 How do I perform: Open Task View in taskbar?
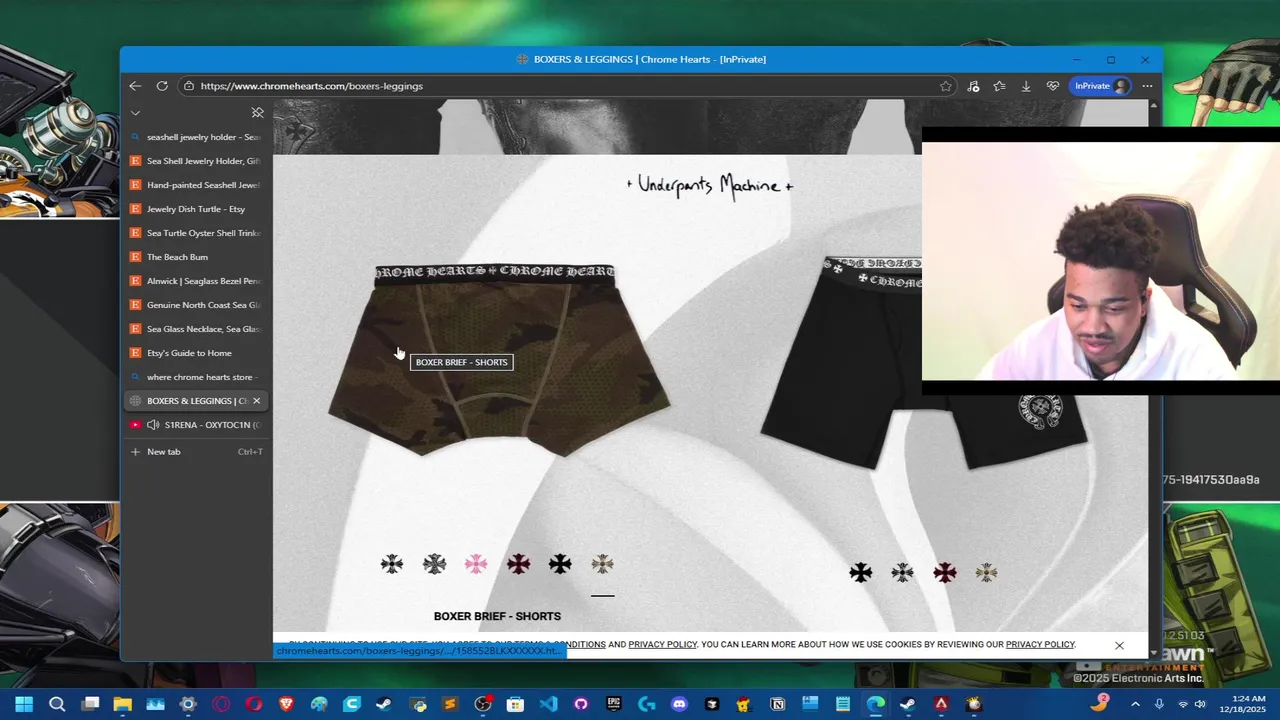pos(90,704)
